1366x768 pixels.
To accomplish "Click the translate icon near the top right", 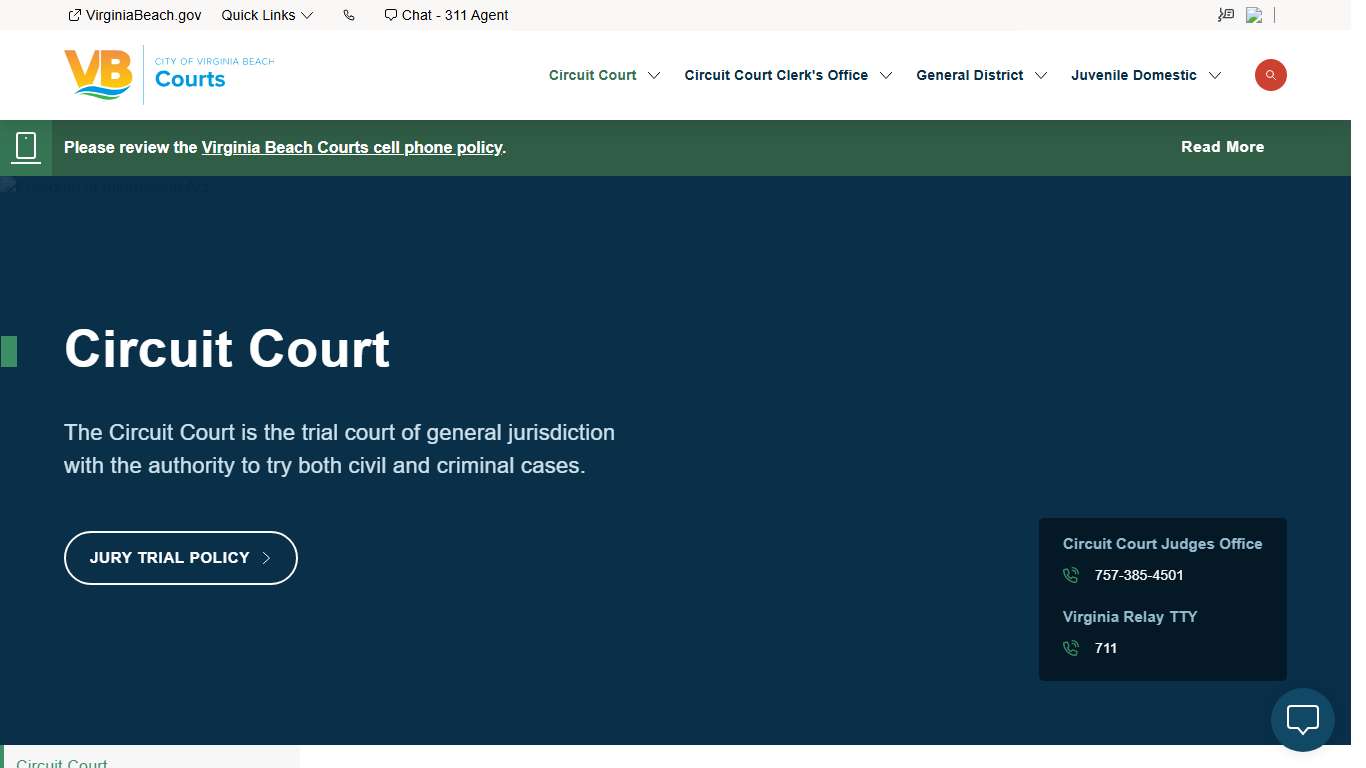I will pyautogui.click(x=1226, y=15).
